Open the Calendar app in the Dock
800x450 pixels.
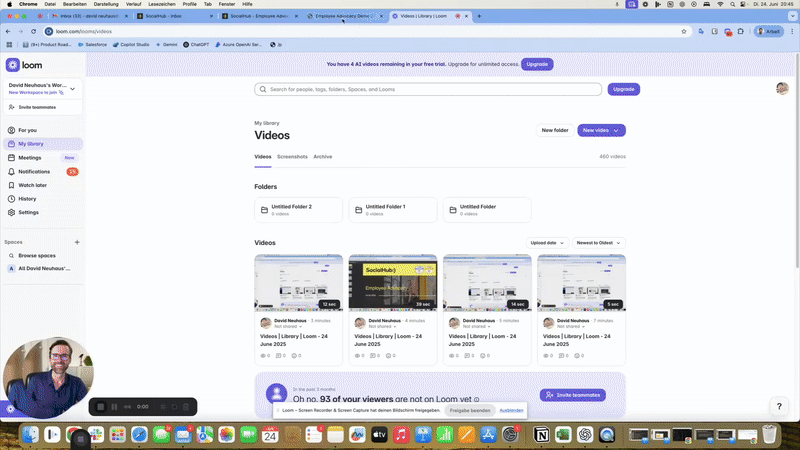pyautogui.click(x=270, y=435)
